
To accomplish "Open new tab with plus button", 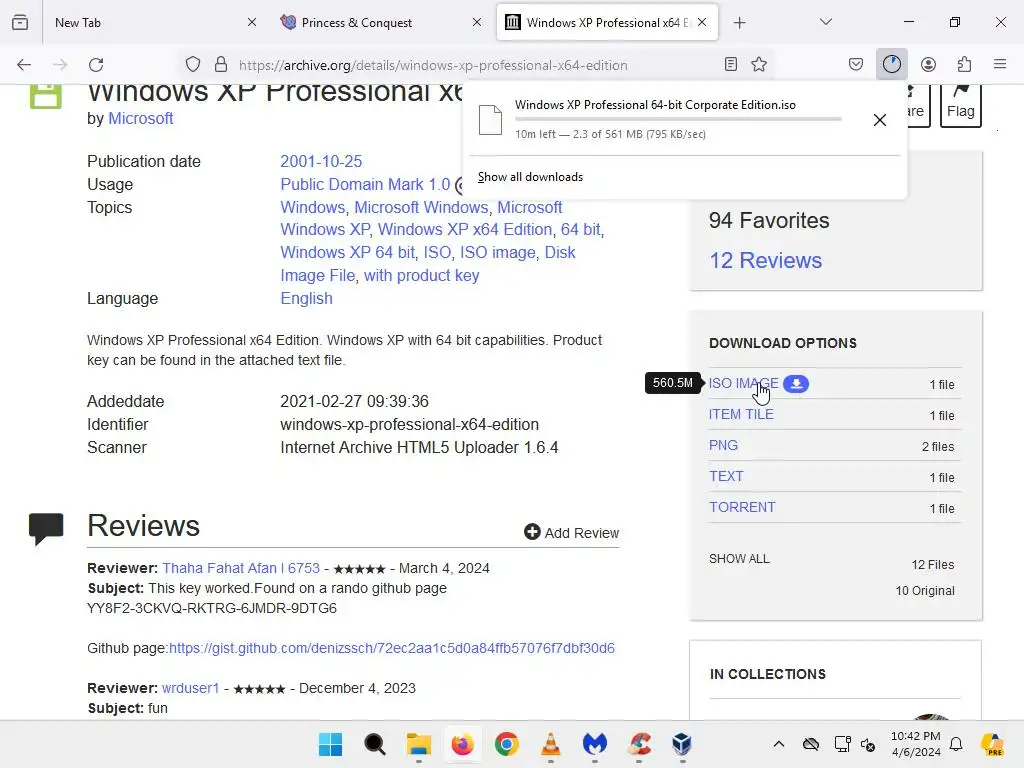I will point(739,23).
